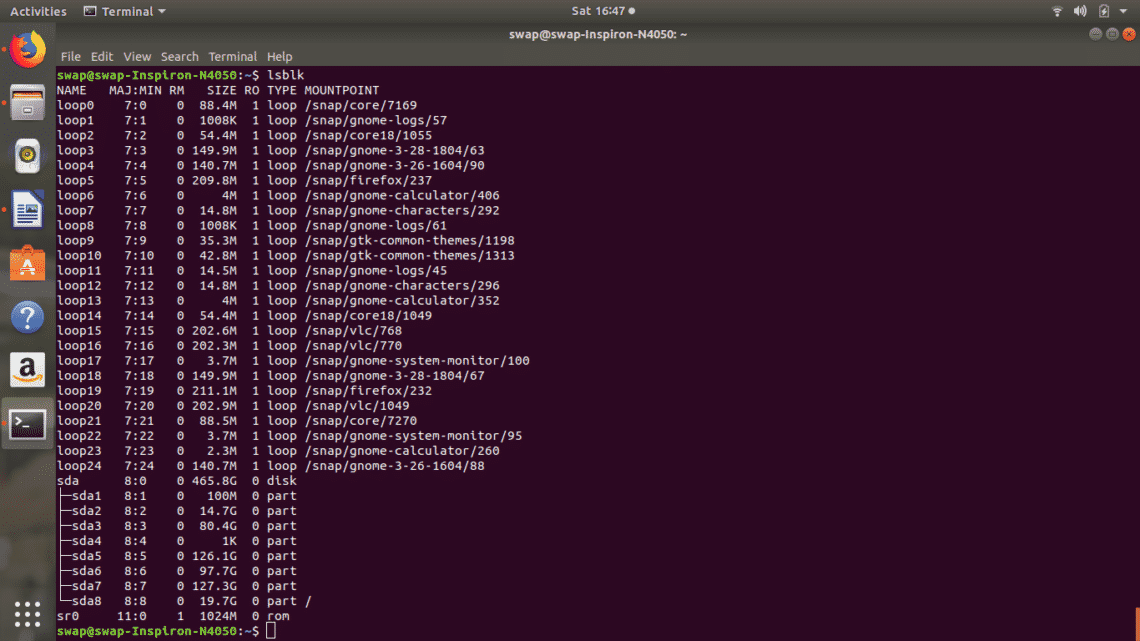Open the Terminal app menu dropdown in top bar
This screenshot has height=641, width=1140.
[125, 11]
